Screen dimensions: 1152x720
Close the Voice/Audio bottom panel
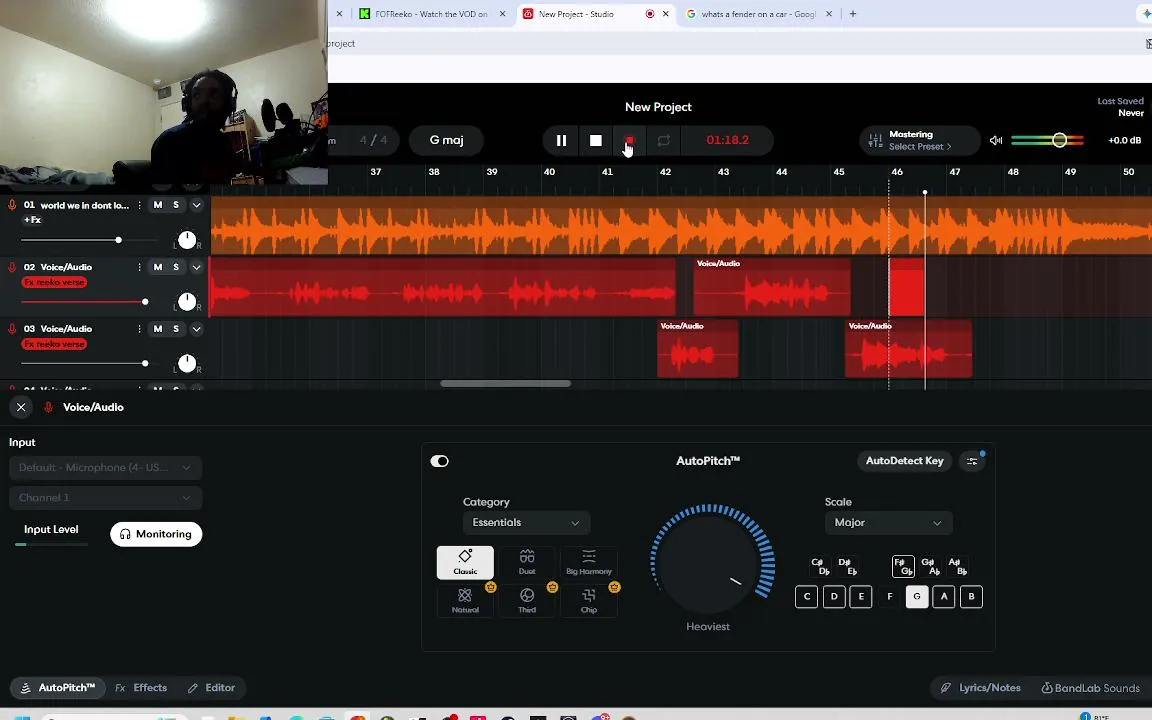pyautogui.click(x=21, y=407)
